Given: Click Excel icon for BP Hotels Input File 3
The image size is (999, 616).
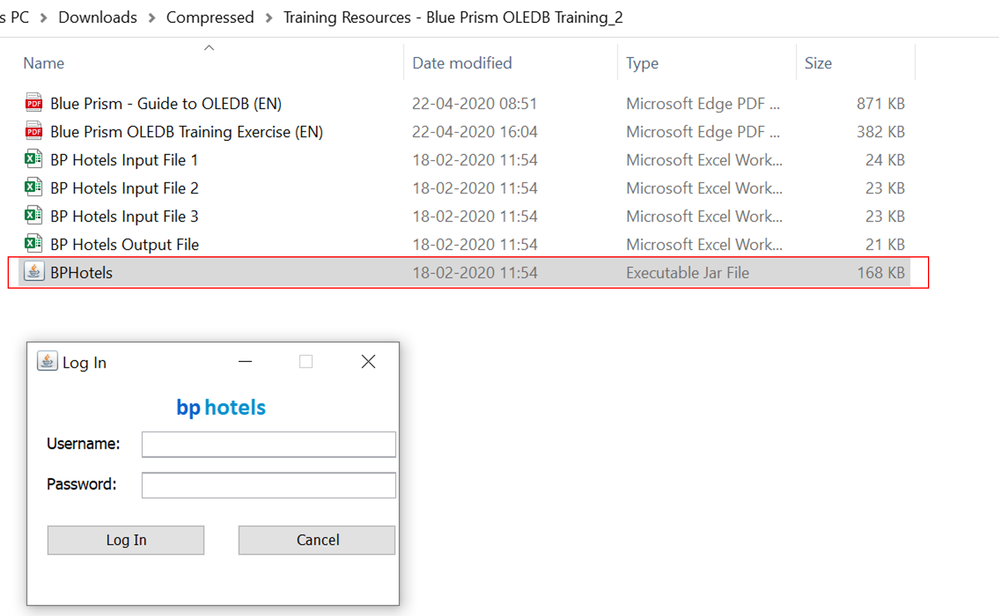Looking at the screenshot, I should pos(34,216).
